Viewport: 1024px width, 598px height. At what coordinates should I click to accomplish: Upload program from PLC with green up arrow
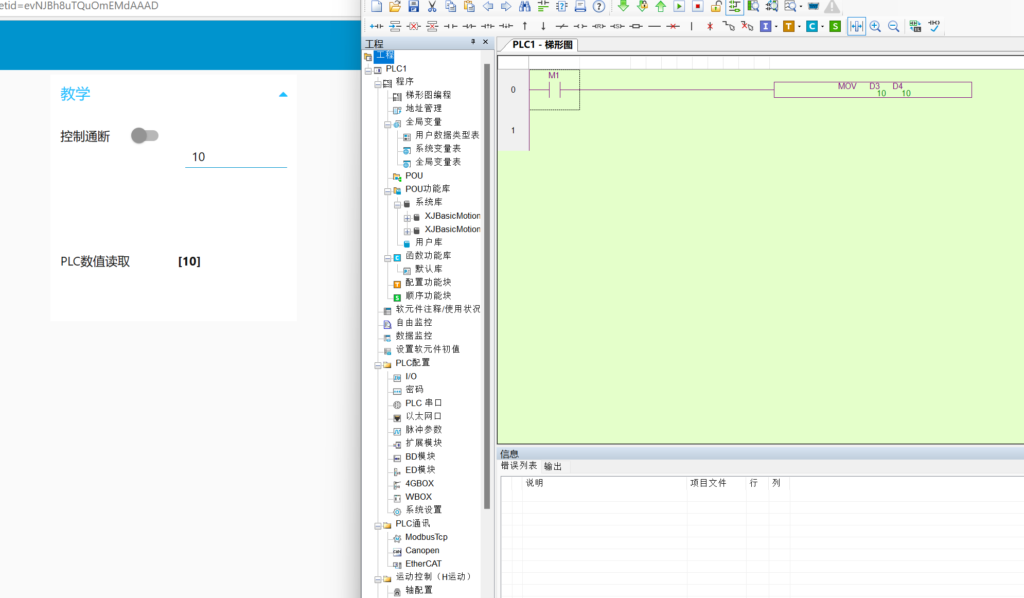click(660, 6)
